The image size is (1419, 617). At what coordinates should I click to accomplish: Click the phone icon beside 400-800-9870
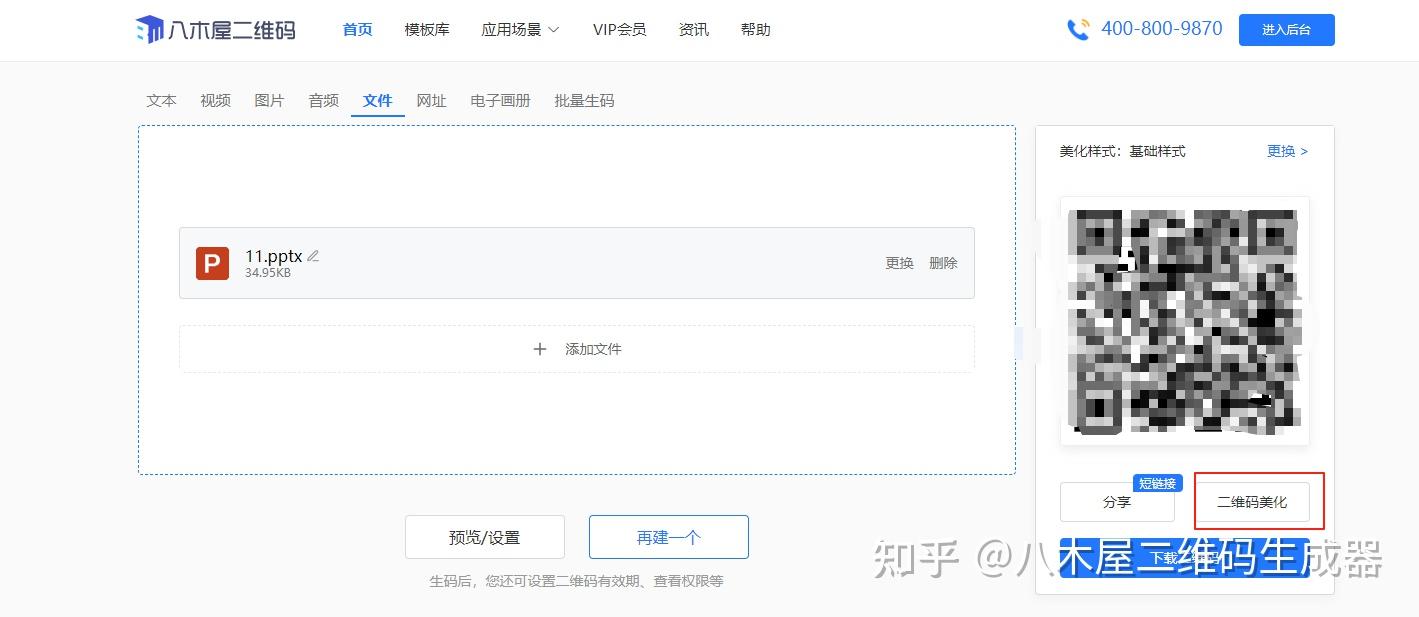tap(1078, 30)
